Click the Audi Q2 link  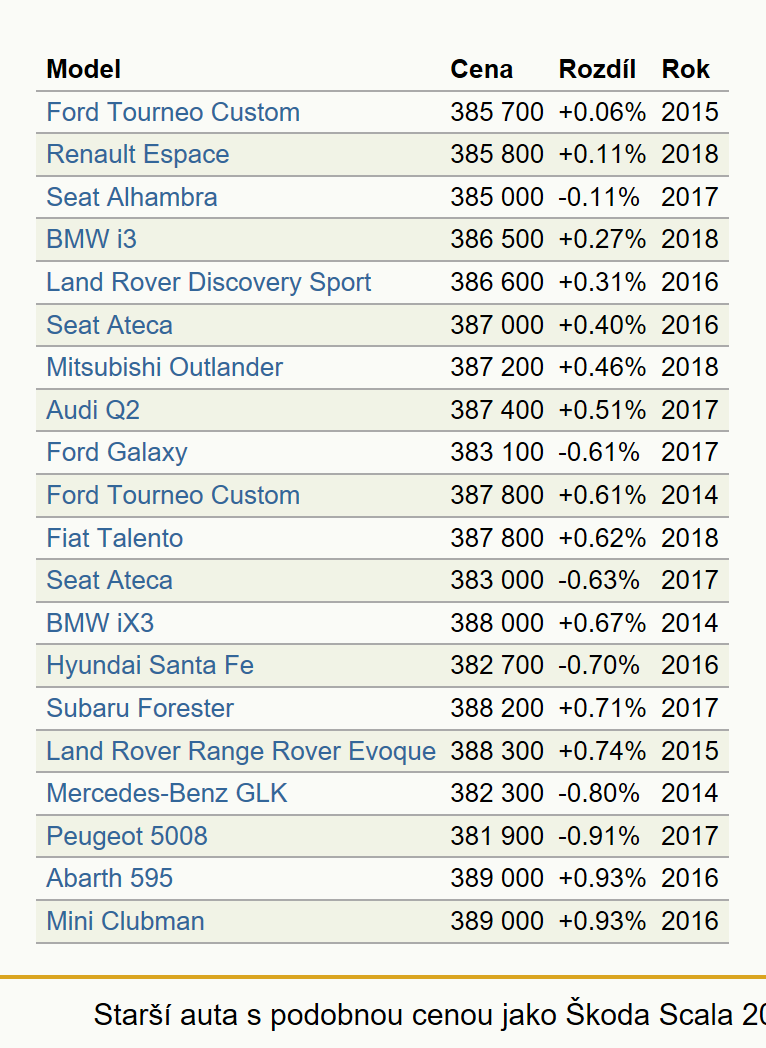[x=93, y=410]
